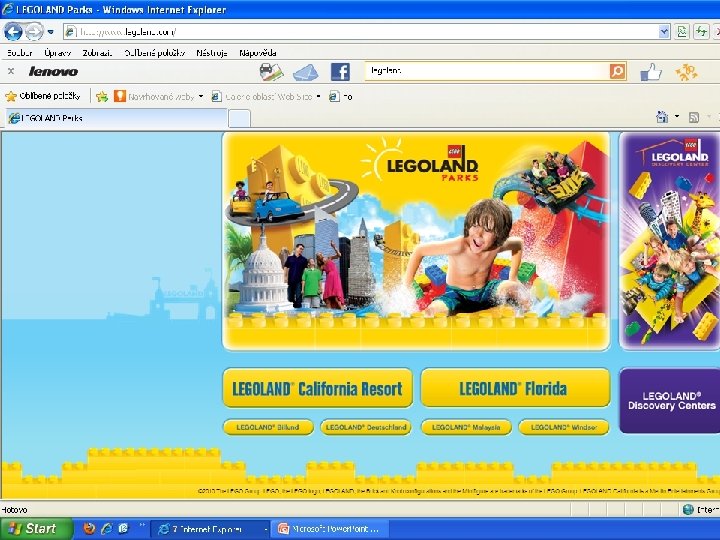Open a new blank tab

click(x=239, y=118)
